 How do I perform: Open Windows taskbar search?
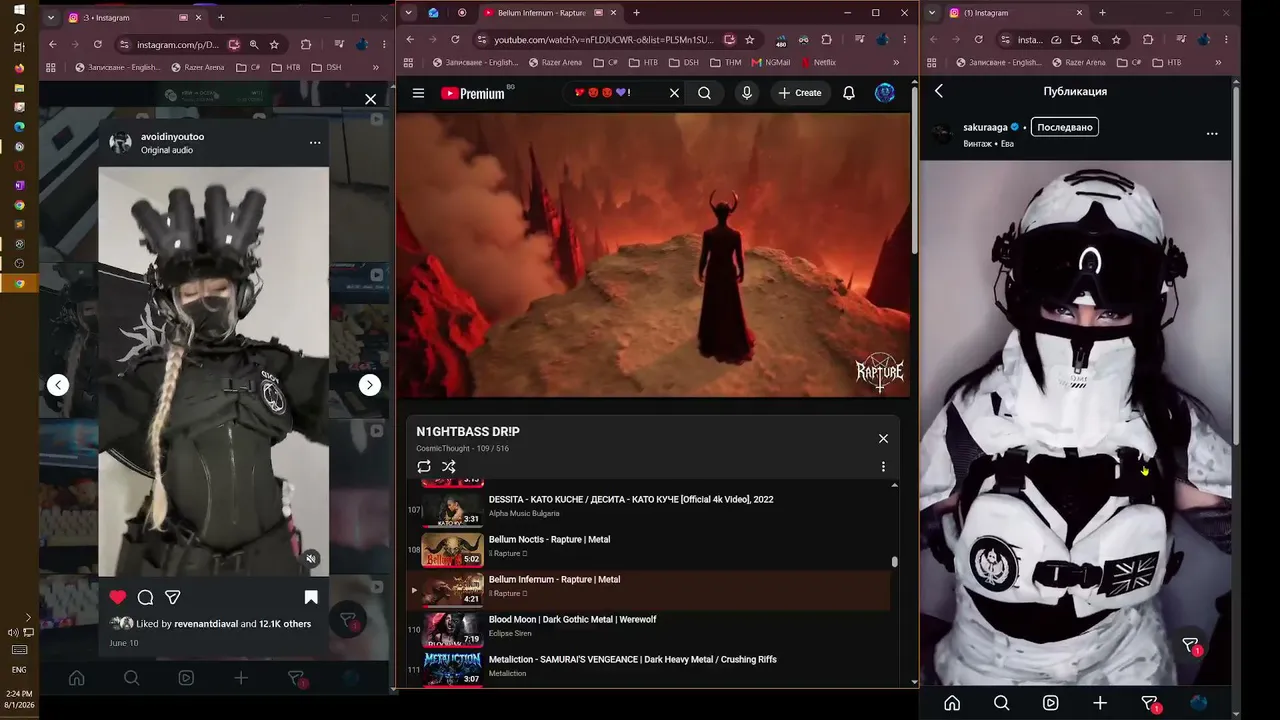pos(19,28)
